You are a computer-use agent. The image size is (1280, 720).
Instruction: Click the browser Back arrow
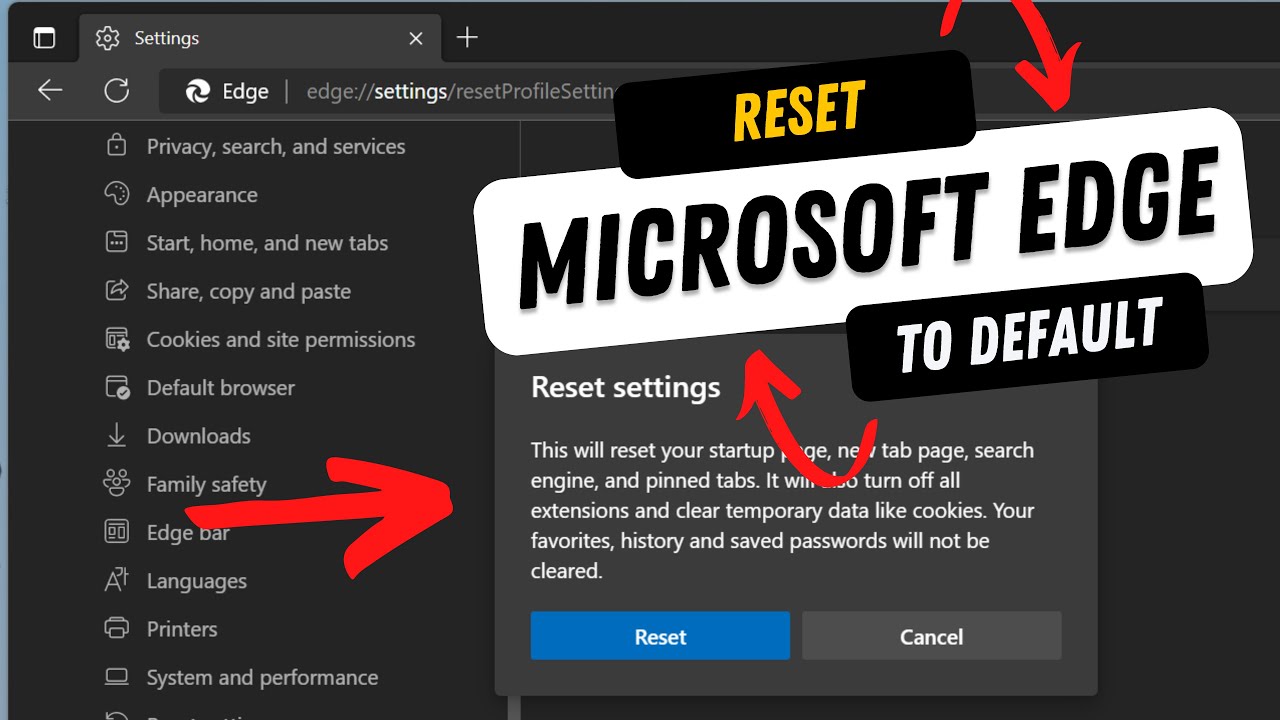(x=50, y=91)
